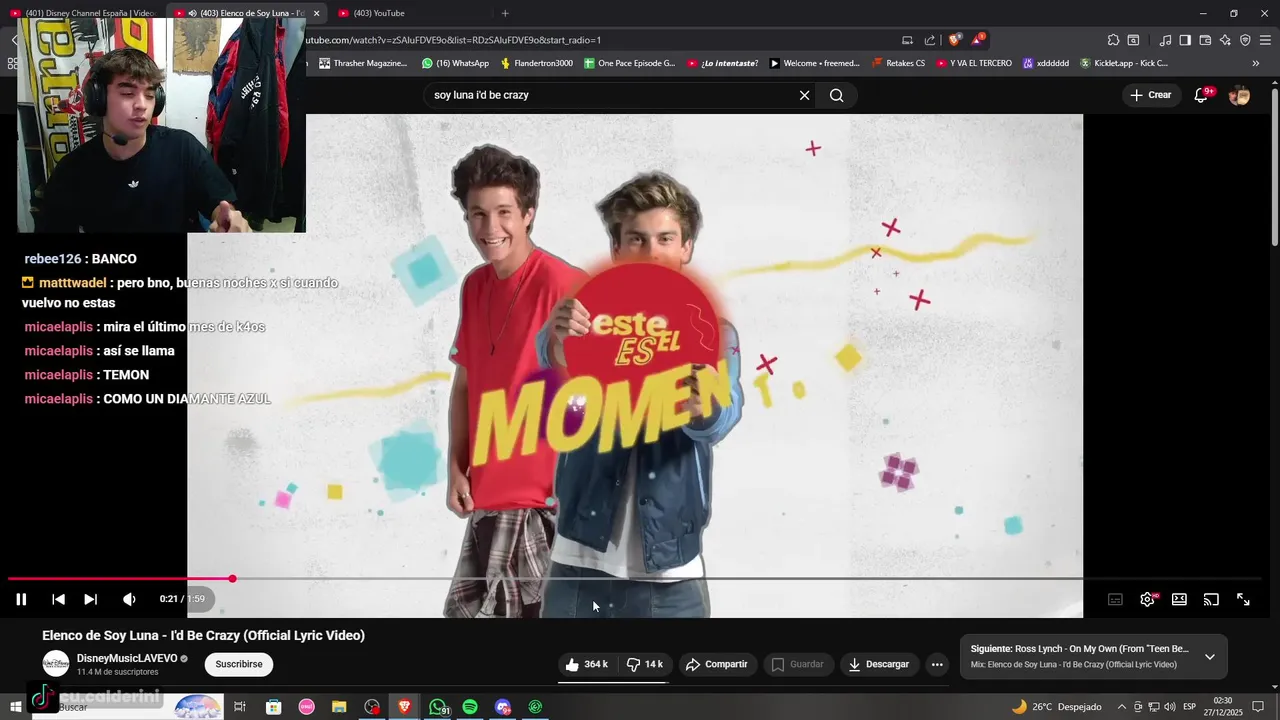
Task: Close the Elenco de Soy Luna tab
Action: (316, 13)
